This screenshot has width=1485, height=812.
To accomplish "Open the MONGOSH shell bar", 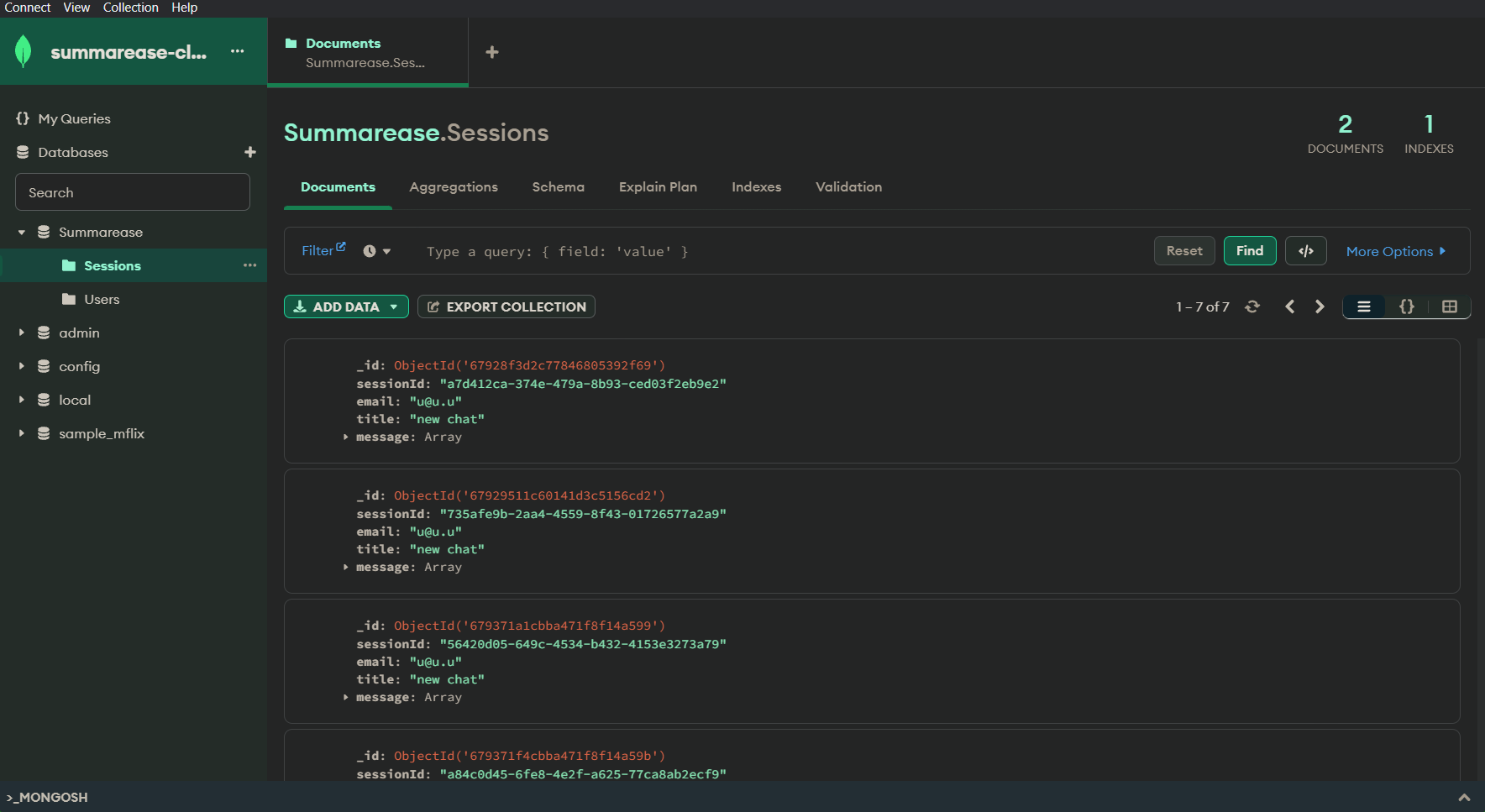I will click(x=742, y=797).
